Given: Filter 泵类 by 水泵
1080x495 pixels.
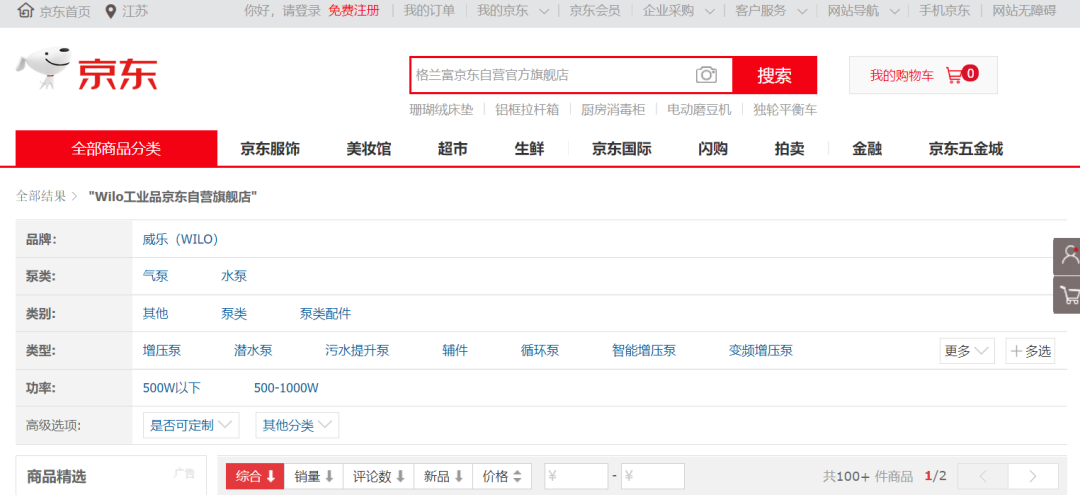Looking at the screenshot, I should click(234, 277).
